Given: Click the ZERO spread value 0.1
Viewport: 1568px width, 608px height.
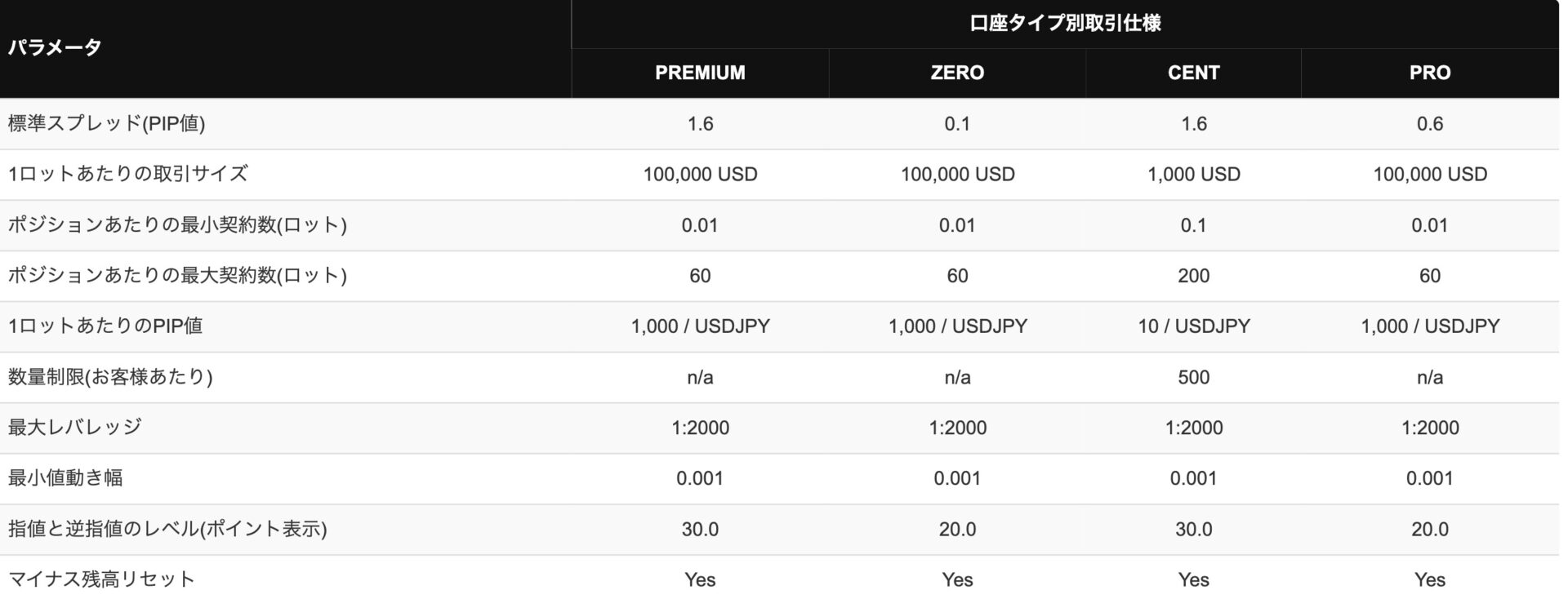Looking at the screenshot, I should point(957,123).
